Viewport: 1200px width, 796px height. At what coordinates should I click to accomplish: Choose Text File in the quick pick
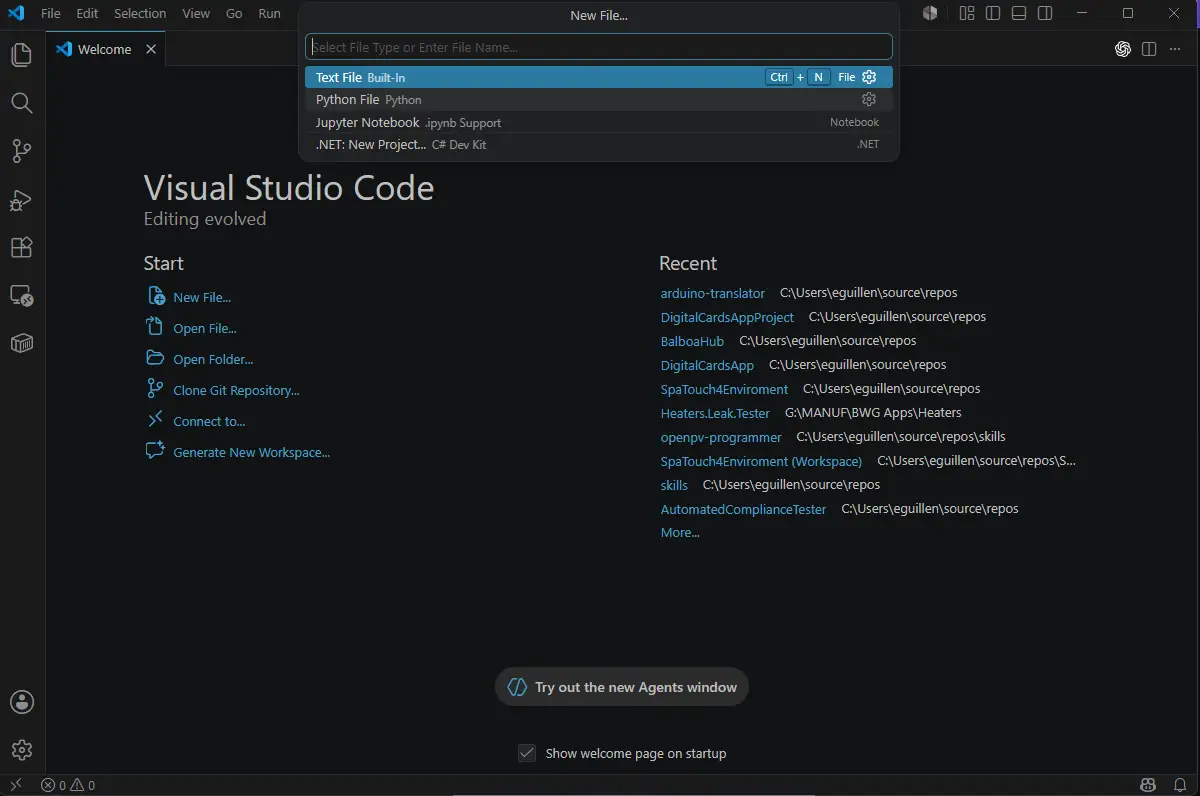(x=598, y=77)
